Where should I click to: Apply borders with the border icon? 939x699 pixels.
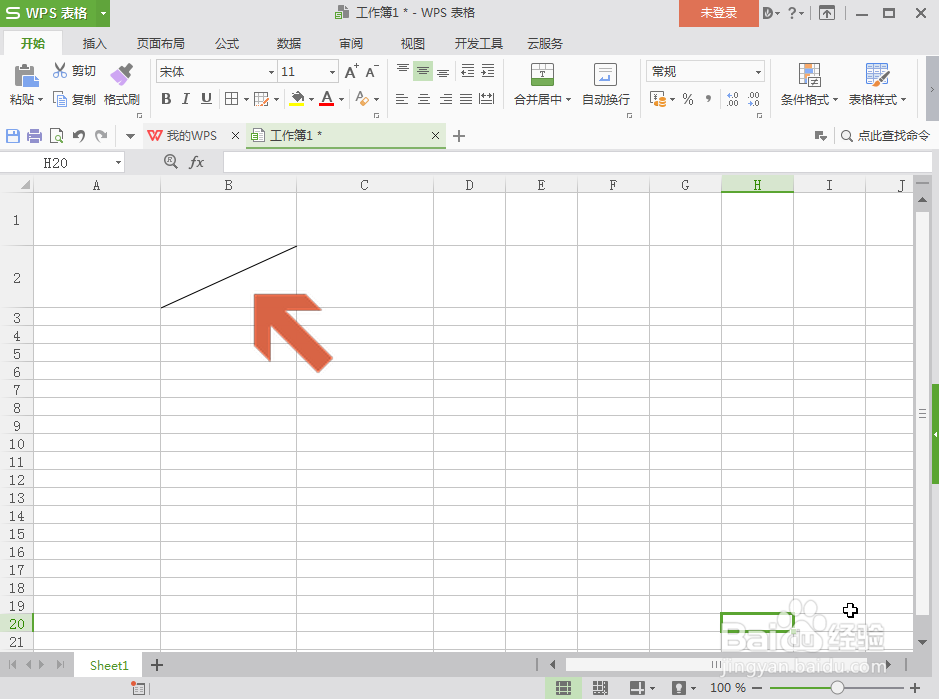click(231, 99)
